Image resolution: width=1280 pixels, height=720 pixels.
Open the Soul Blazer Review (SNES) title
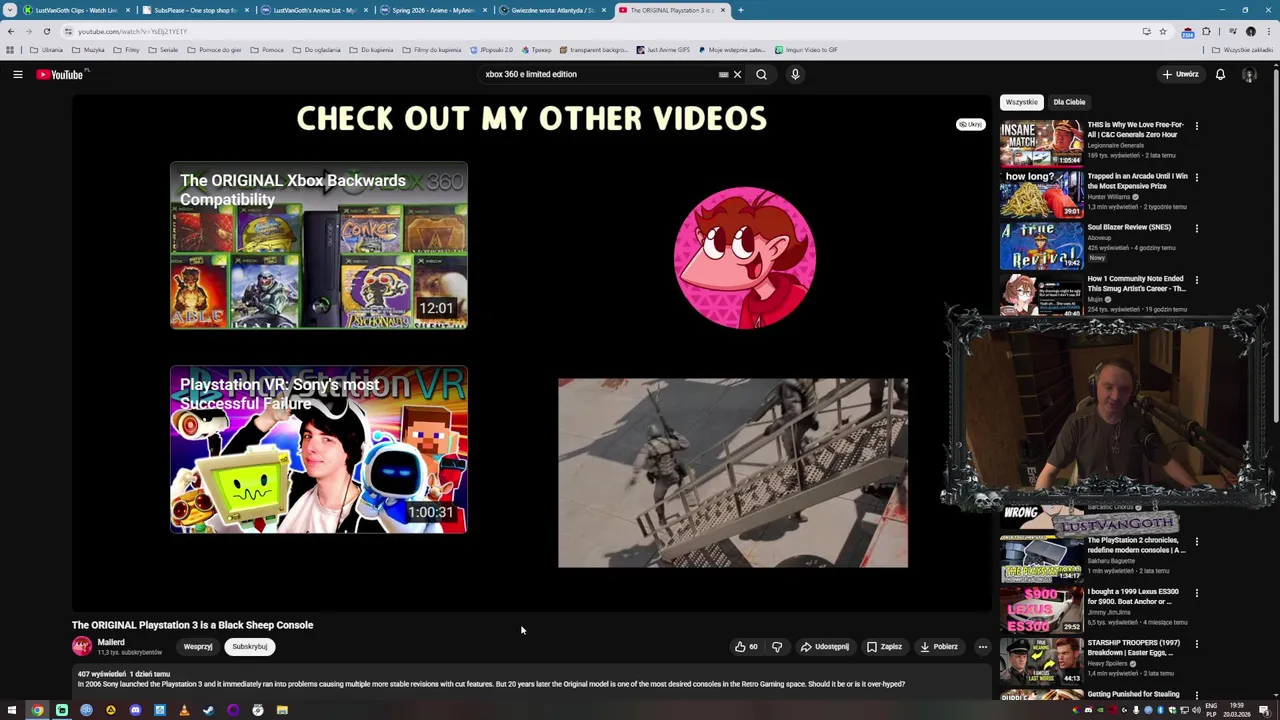point(1129,227)
